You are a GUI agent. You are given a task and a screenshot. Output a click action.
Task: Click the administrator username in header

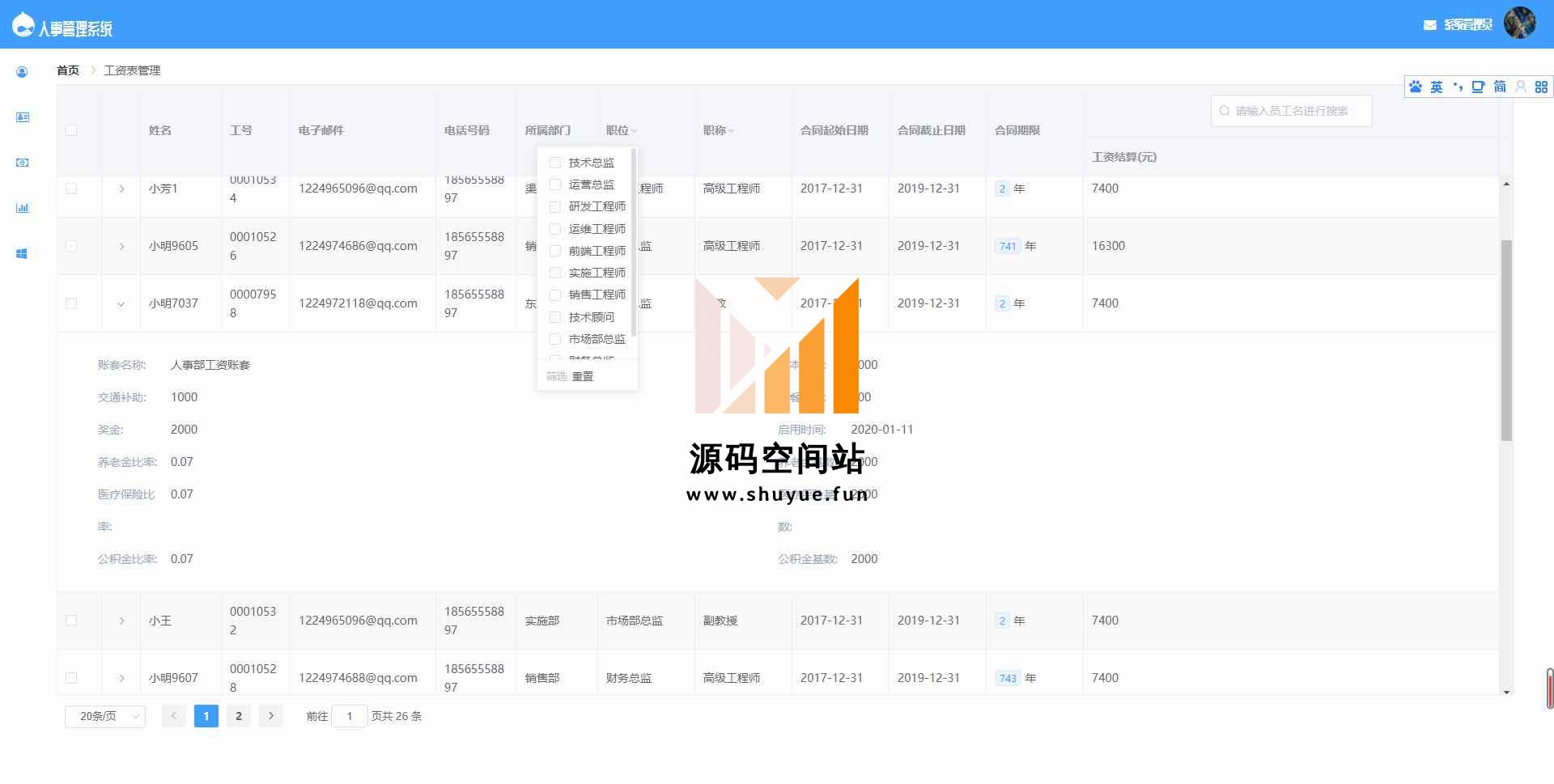(x=1468, y=25)
